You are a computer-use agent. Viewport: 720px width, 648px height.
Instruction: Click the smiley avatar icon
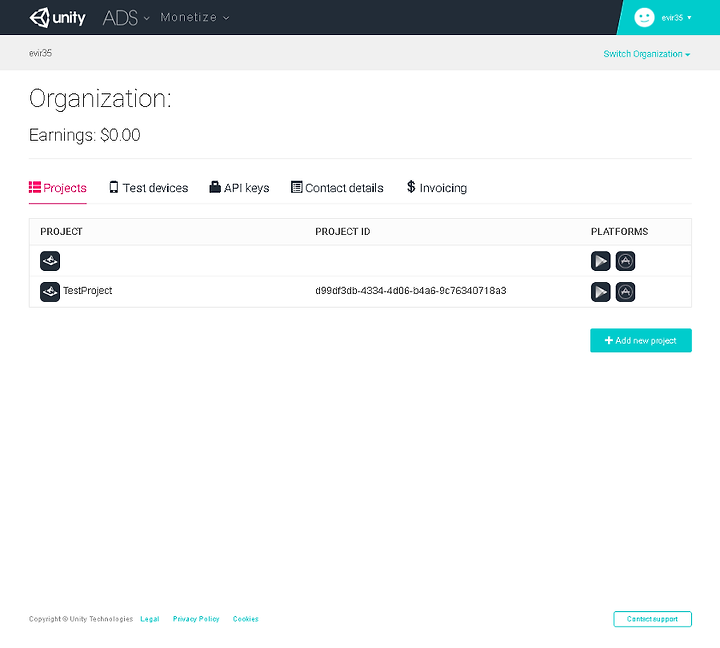(644, 17)
